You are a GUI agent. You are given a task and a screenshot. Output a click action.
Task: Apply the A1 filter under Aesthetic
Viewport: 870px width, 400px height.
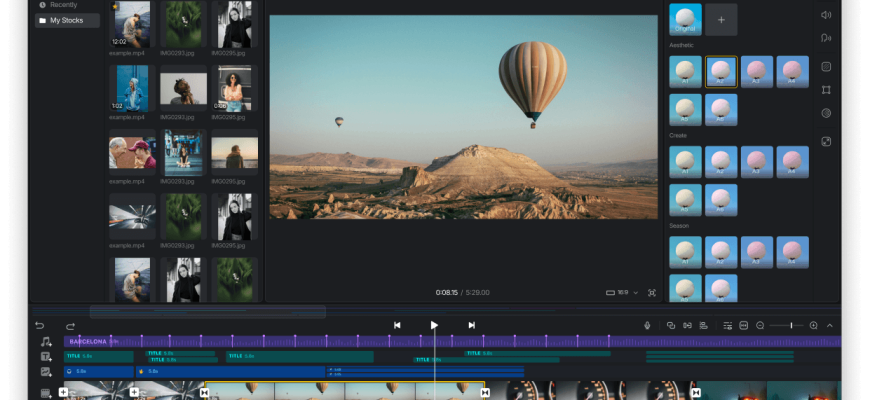point(685,72)
